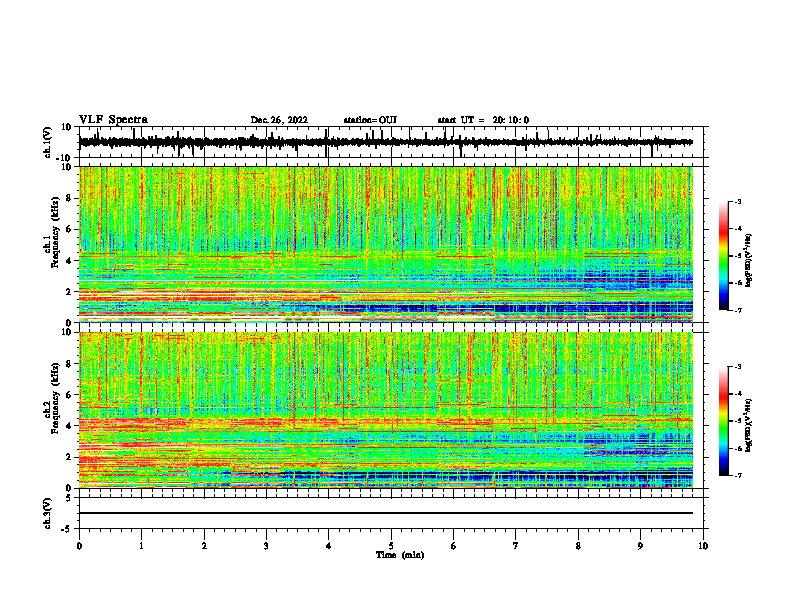Click the ch.3(V) axis label
Image resolution: width=792 pixels, height=612 pixels.
[x=47, y=513]
